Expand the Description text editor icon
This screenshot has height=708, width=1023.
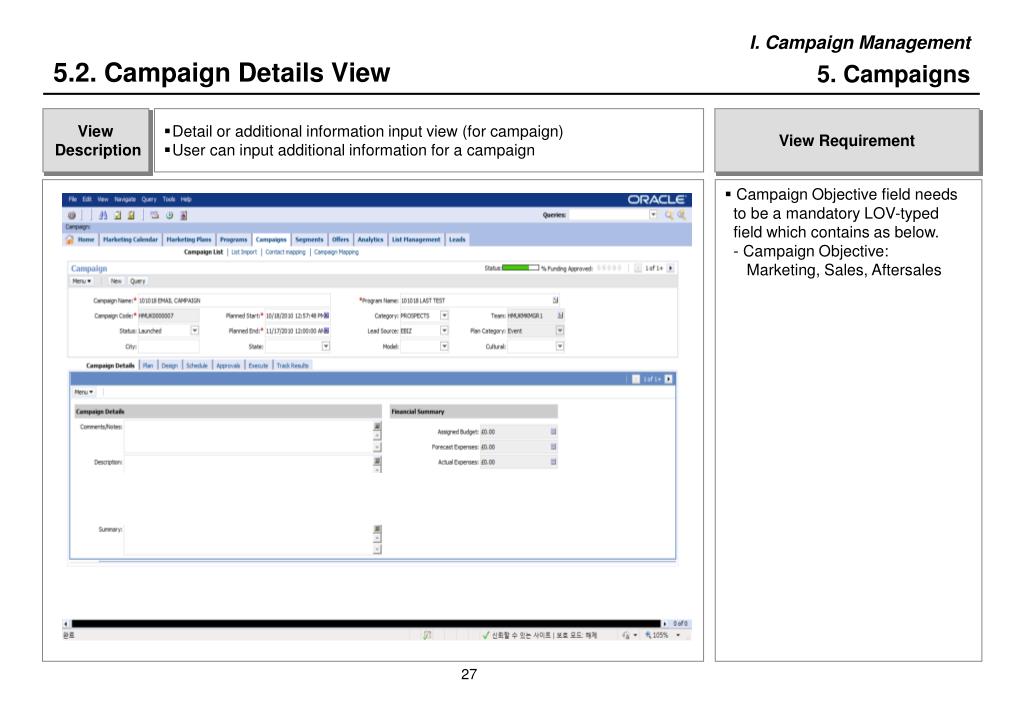(377, 461)
